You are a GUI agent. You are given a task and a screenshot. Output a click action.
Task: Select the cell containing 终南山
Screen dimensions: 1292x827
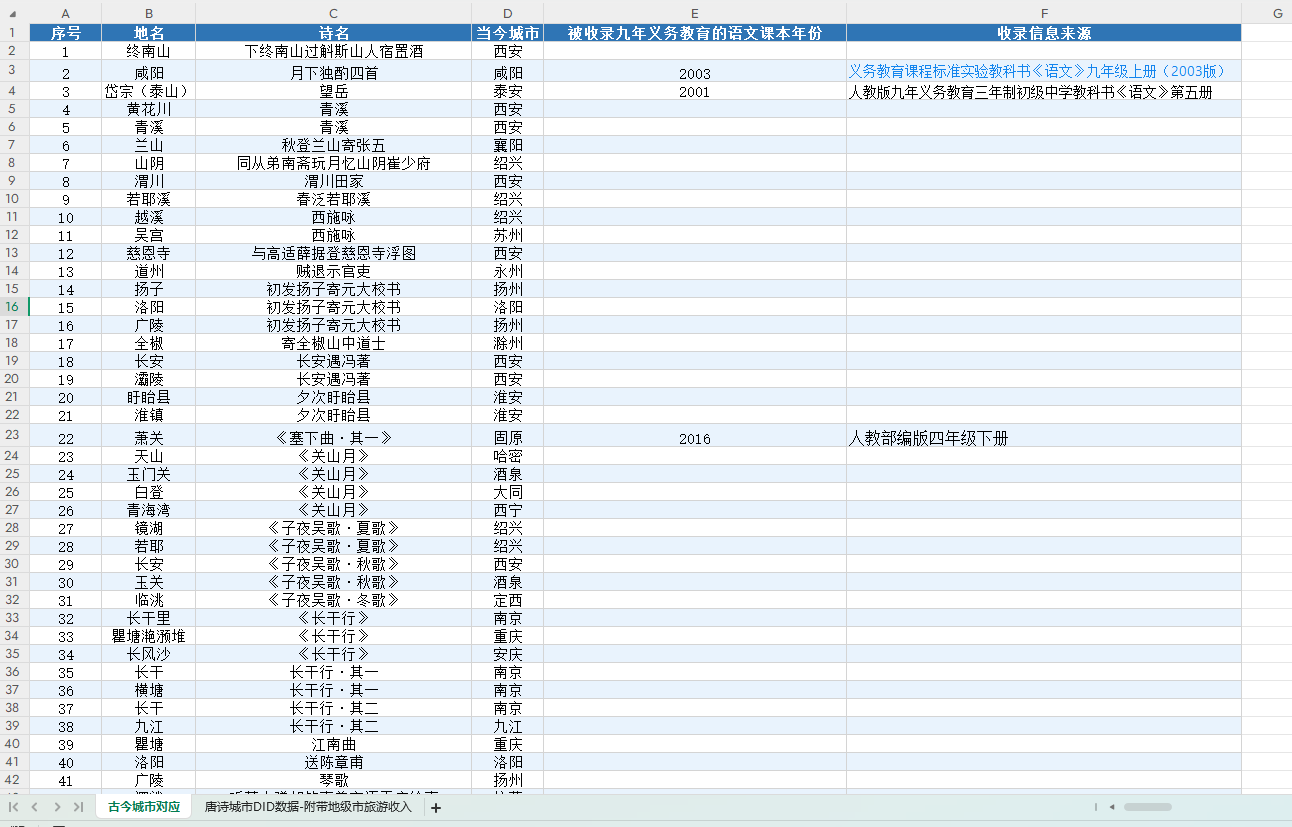tap(149, 51)
